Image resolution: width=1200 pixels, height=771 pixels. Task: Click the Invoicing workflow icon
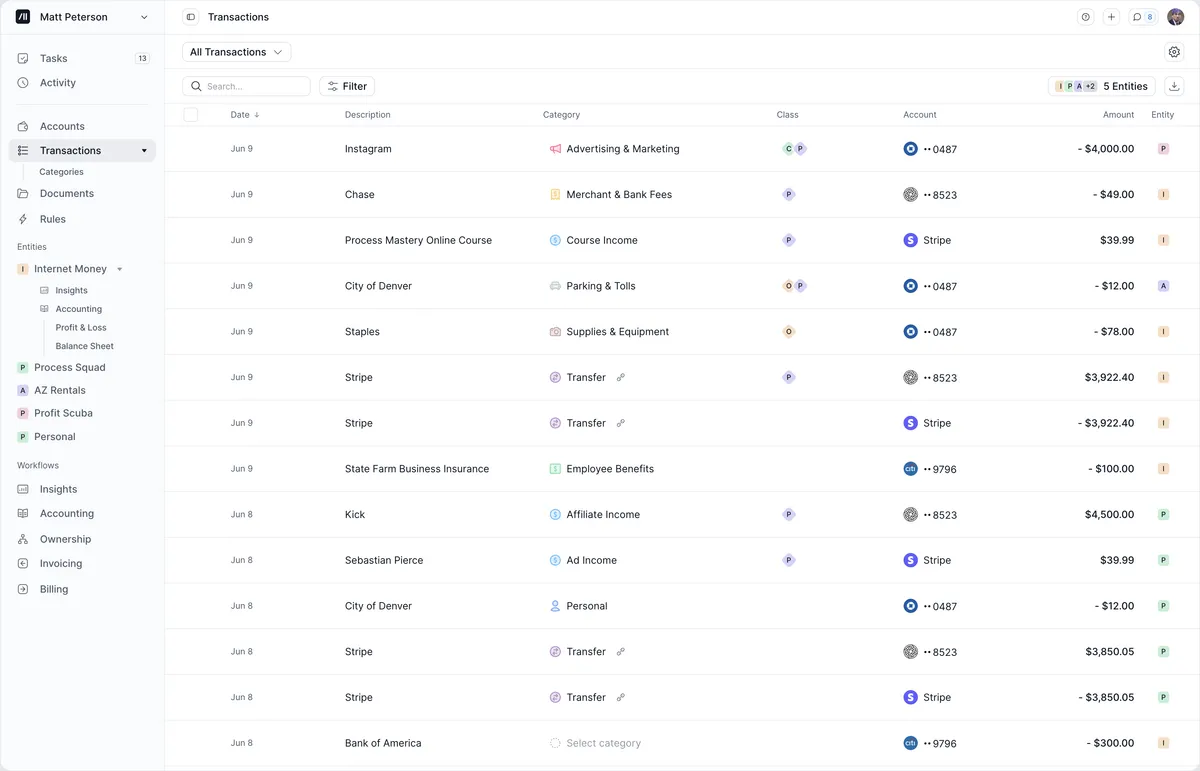coord(23,564)
